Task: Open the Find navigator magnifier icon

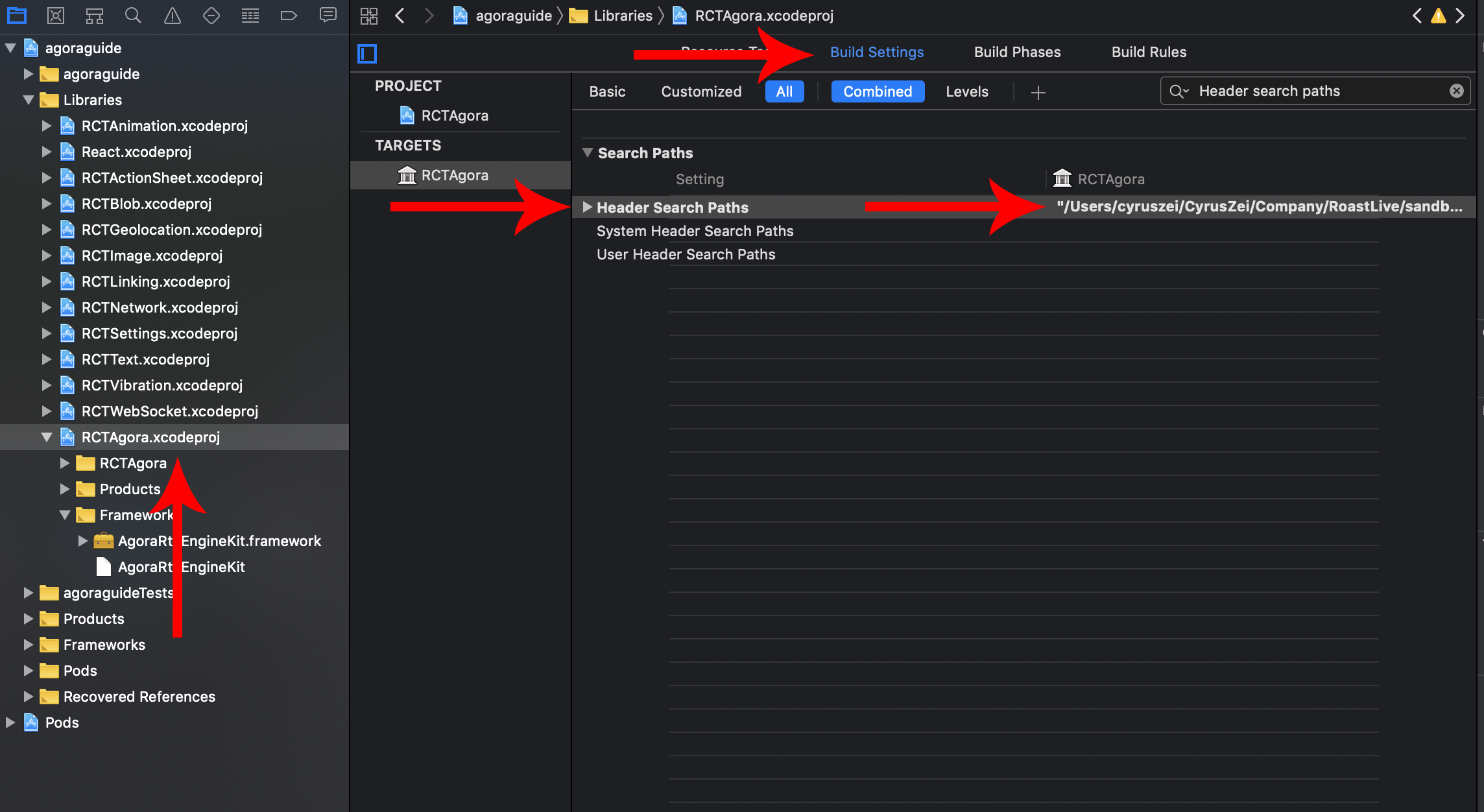Action: point(133,16)
